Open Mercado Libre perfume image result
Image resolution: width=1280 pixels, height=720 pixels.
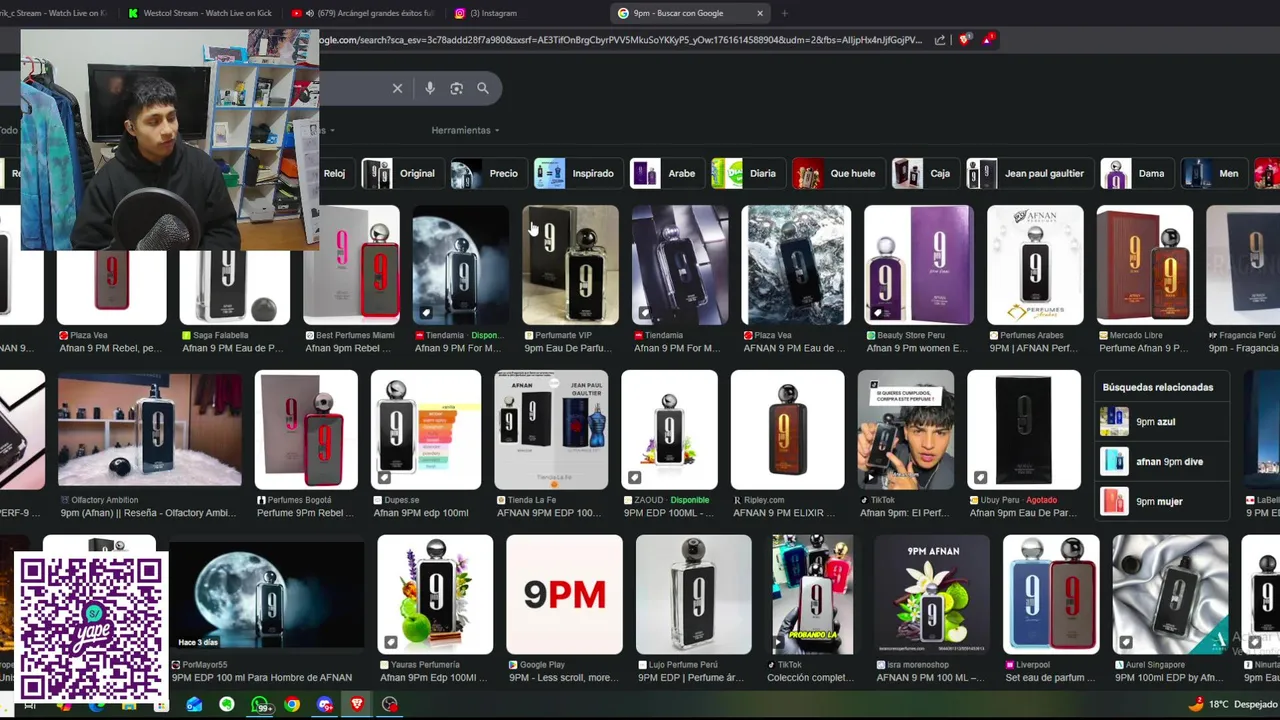point(1145,265)
